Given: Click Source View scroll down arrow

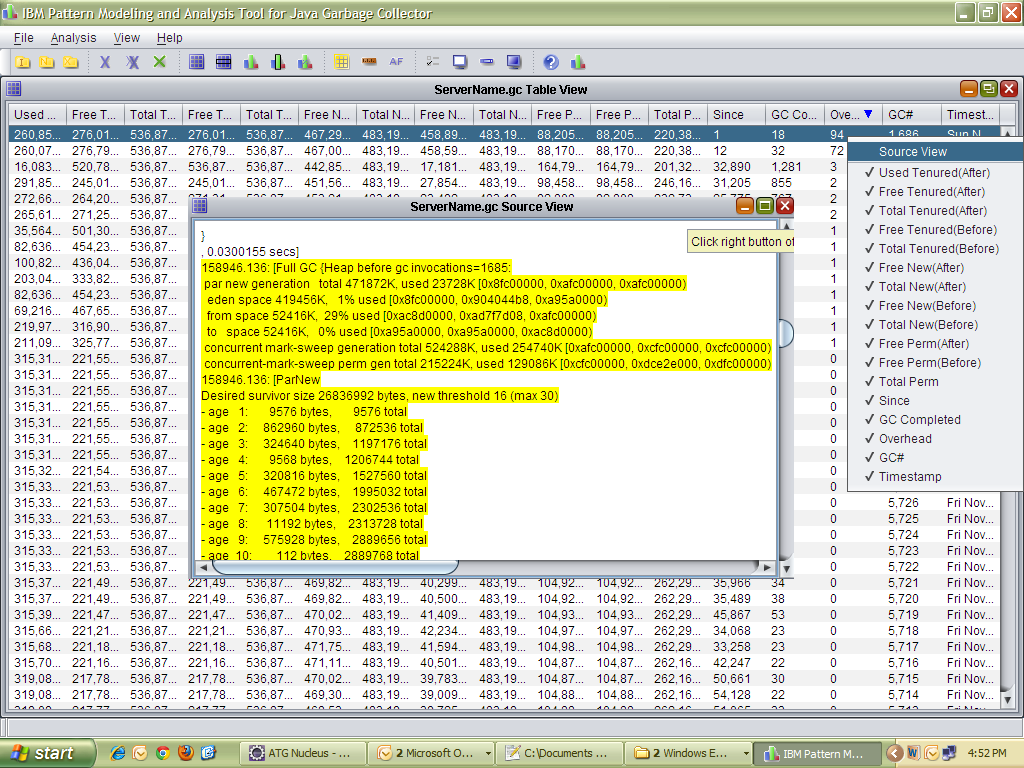Looking at the screenshot, I should coord(786,569).
